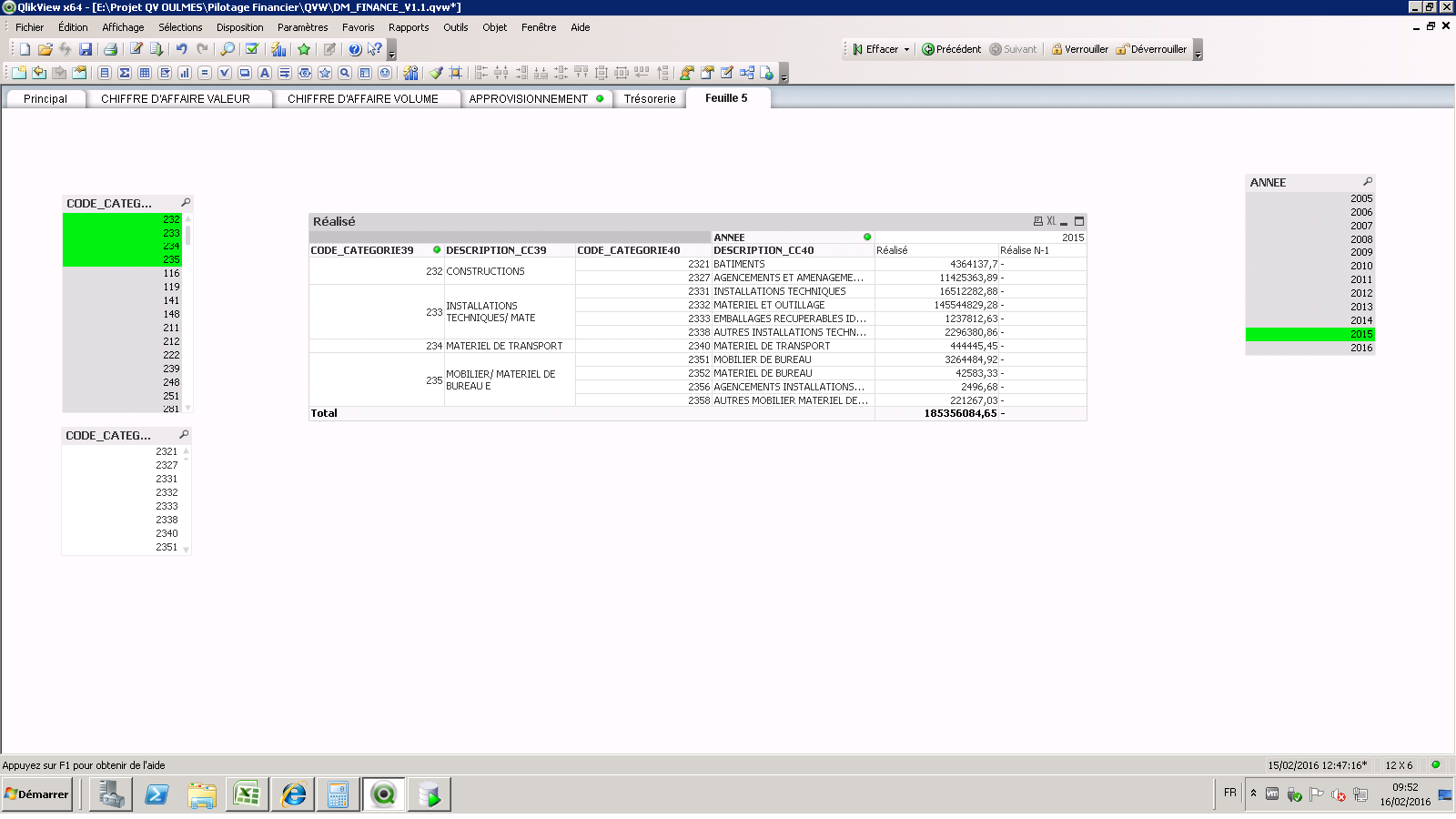The image size is (1456, 819).
Task: Open the Windows Démarrer start button
Action: coord(37,794)
